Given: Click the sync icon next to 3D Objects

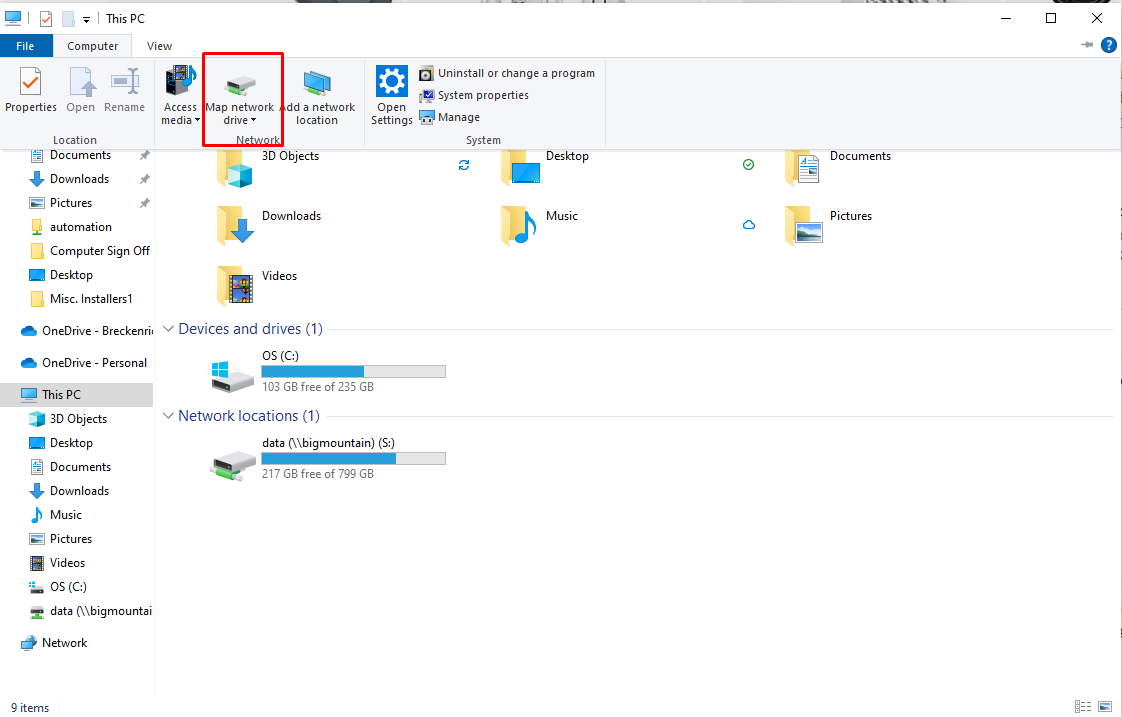Looking at the screenshot, I should 463,164.
